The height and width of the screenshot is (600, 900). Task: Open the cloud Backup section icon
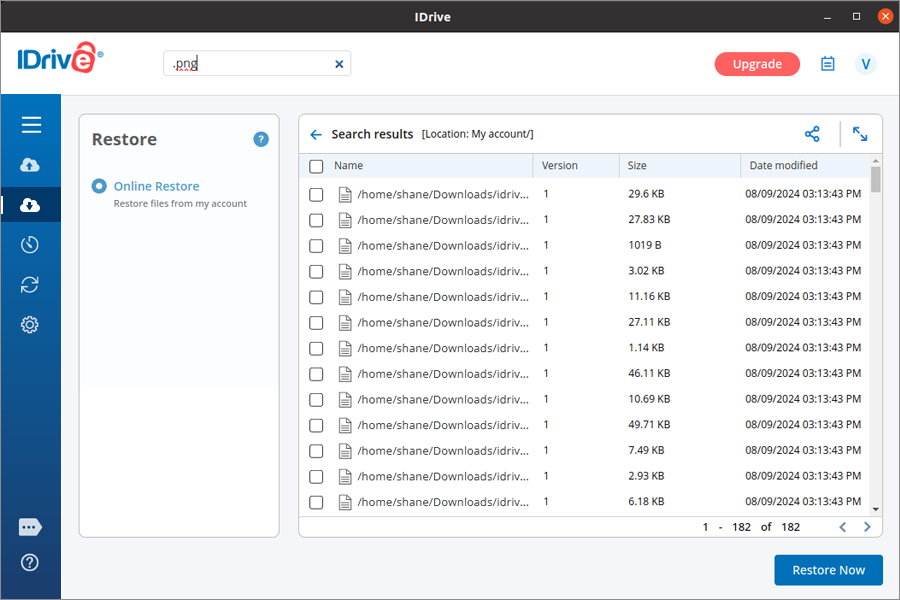pos(30,165)
